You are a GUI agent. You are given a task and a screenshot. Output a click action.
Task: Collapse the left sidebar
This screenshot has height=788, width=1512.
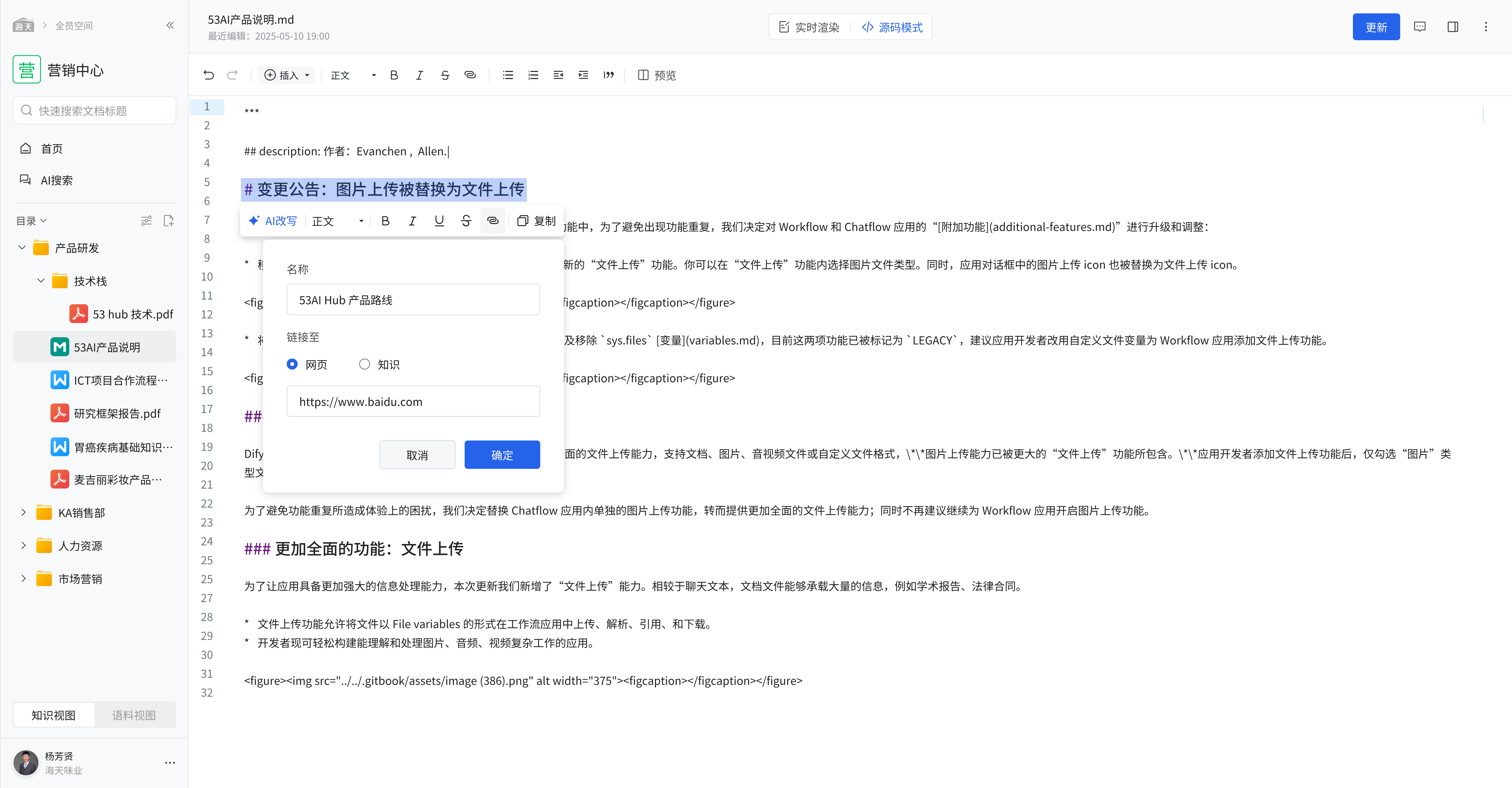click(x=170, y=25)
